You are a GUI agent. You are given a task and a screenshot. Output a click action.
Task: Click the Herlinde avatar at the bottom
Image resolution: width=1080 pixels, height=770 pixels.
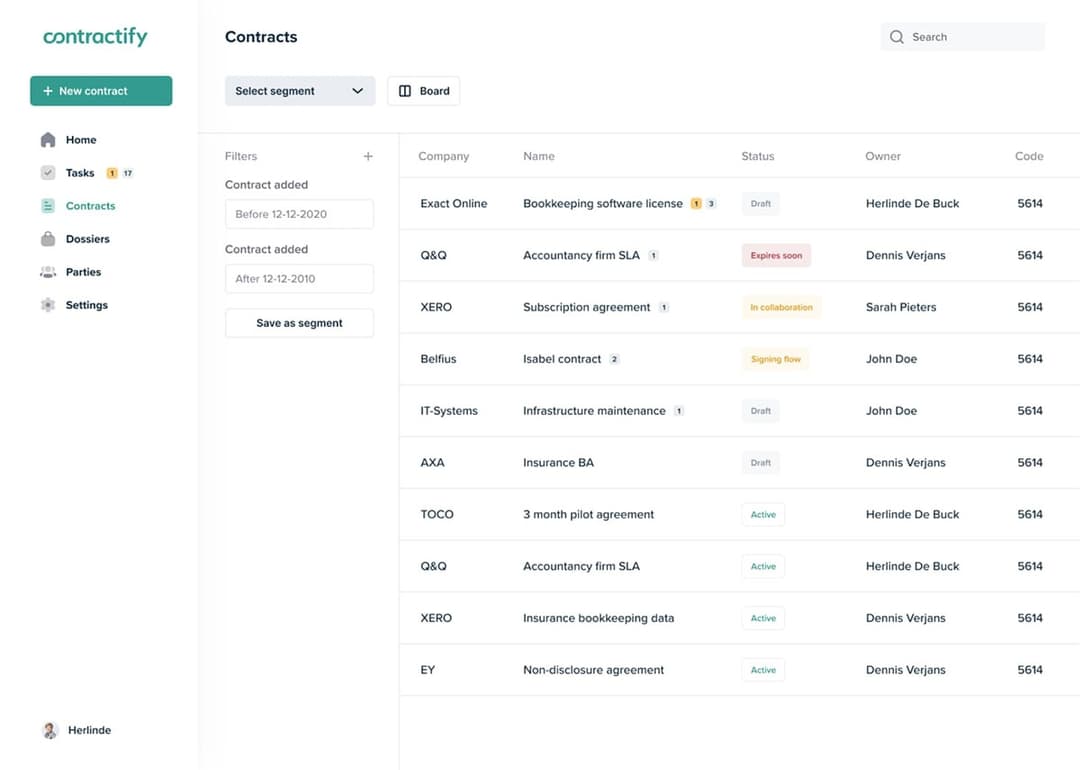click(x=49, y=730)
